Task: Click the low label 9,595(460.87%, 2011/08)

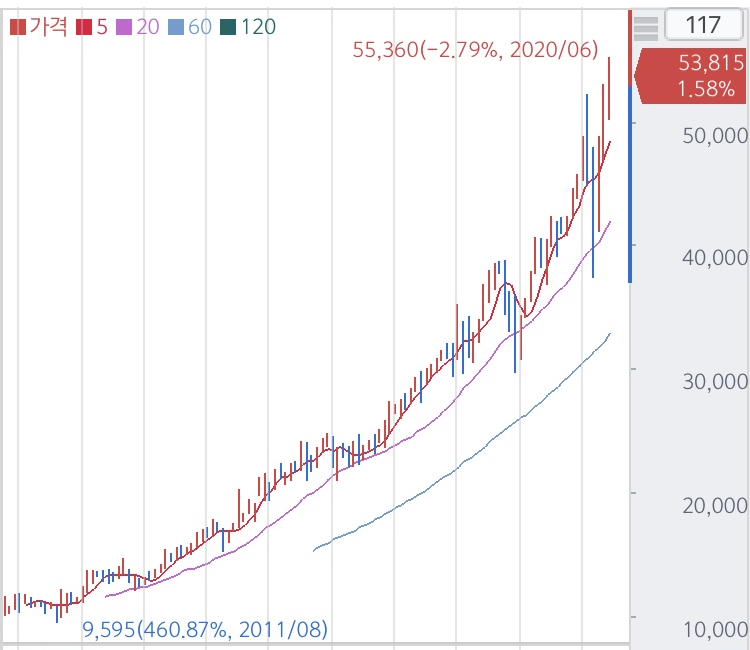Action: 205,629
